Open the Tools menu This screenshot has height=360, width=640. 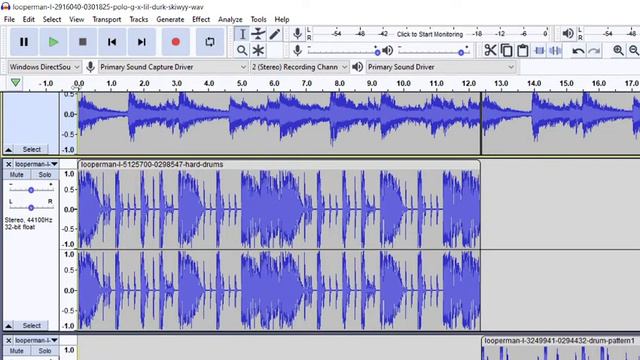point(258,19)
